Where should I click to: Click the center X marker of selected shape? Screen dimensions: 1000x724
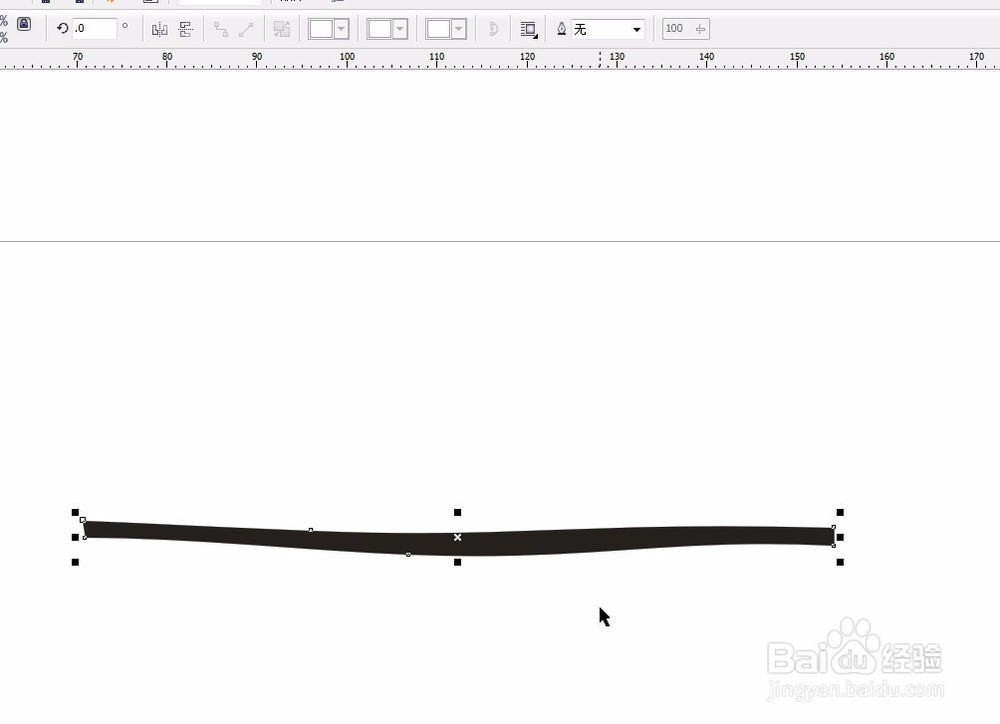coord(457,537)
